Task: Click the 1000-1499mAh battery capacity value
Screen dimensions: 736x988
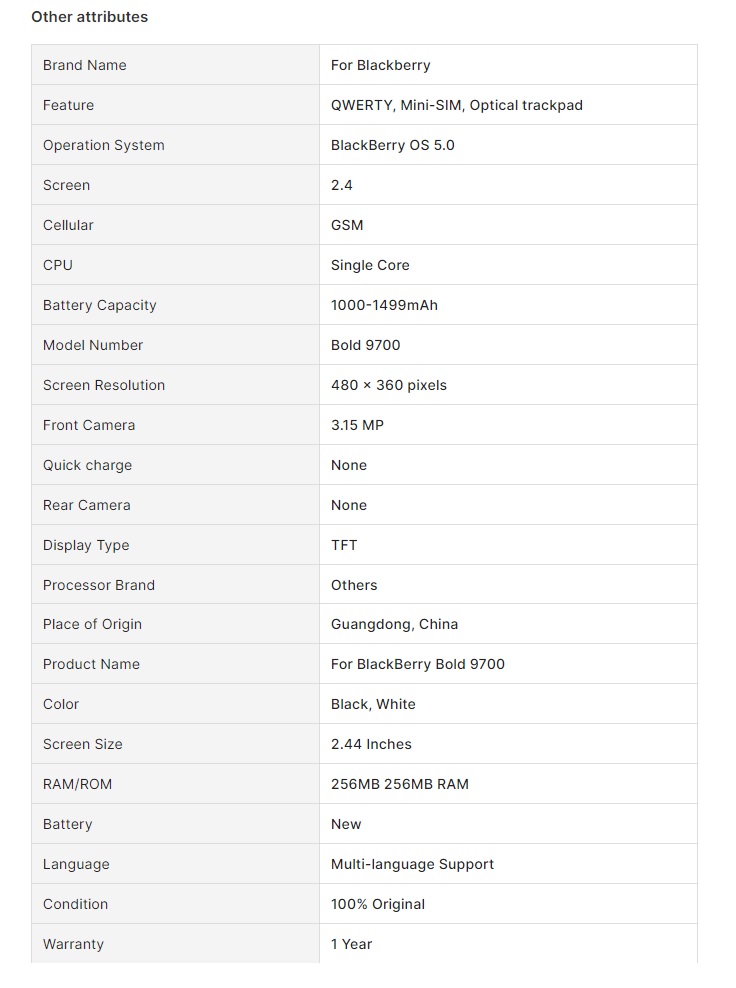Action: (x=384, y=305)
